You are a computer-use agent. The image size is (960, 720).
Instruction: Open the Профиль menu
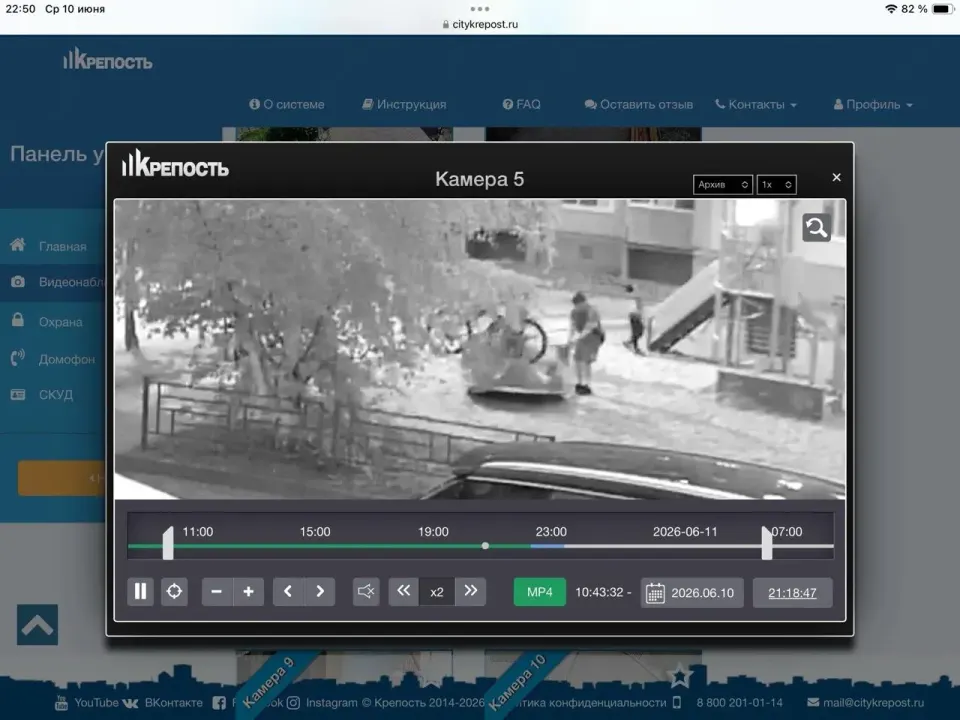coord(872,105)
